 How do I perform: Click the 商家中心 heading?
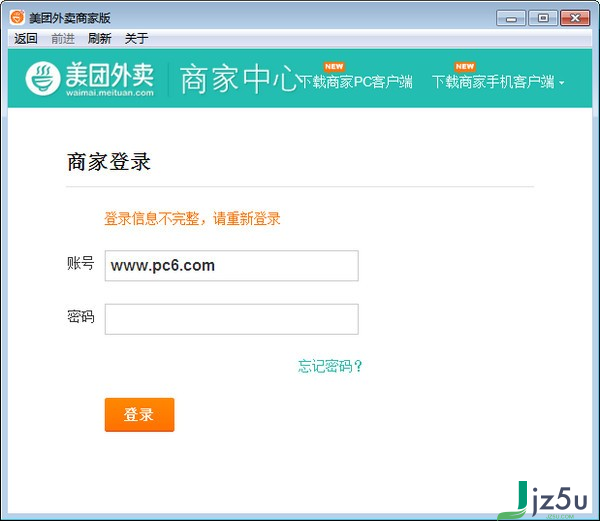(239, 79)
